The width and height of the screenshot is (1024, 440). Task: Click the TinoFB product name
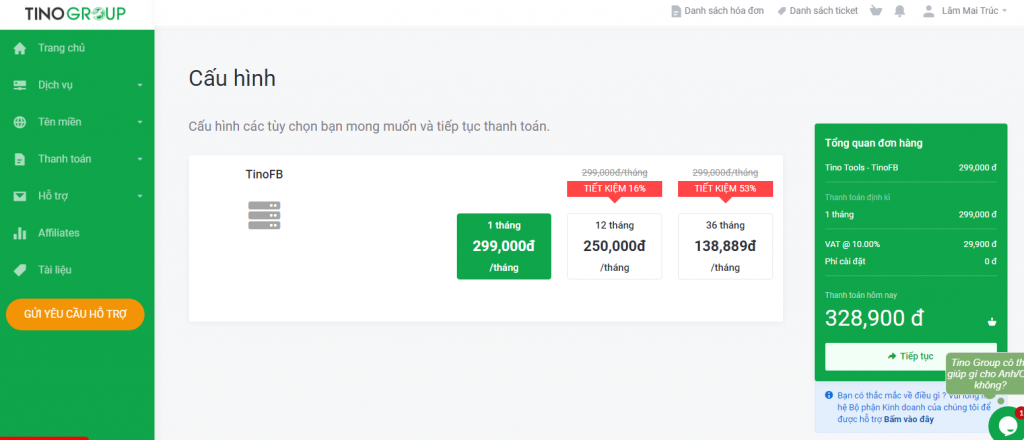coord(264,174)
